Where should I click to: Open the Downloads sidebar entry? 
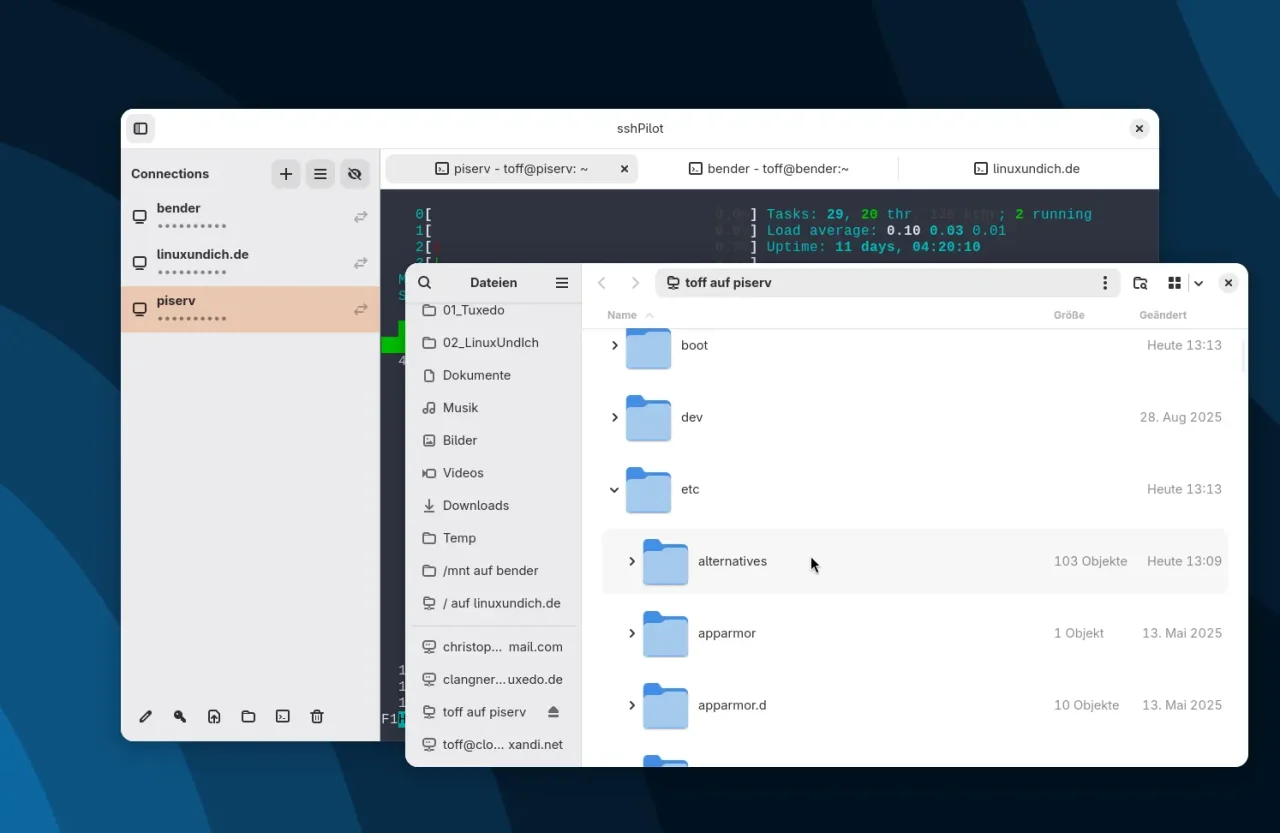point(476,505)
